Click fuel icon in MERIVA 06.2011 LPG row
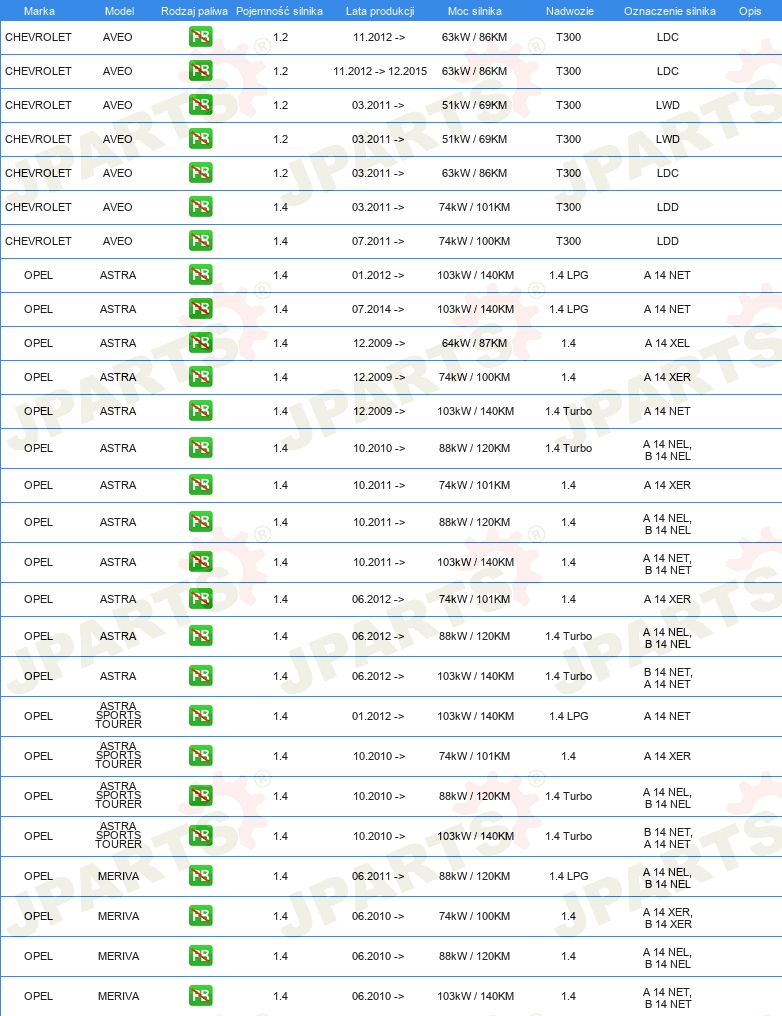This screenshot has height=1016, width=782. pos(201,876)
